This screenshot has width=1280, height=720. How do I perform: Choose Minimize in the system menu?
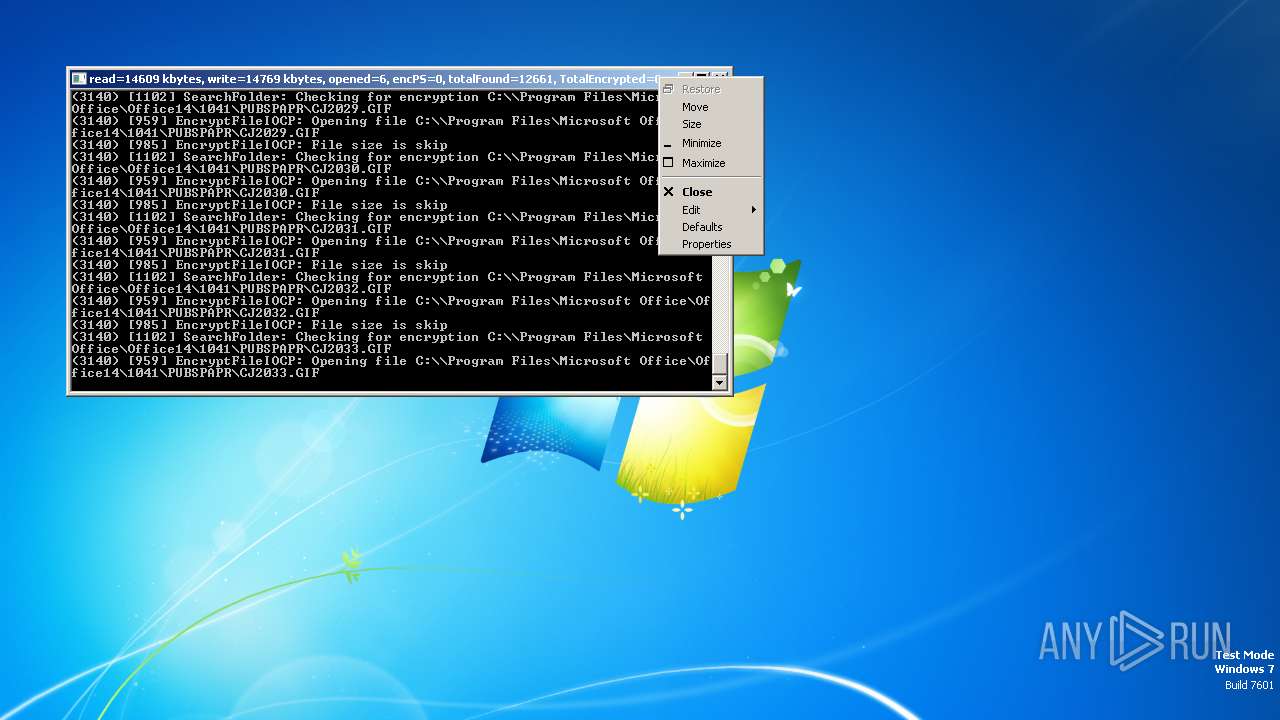pyautogui.click(x=711, y=143)
